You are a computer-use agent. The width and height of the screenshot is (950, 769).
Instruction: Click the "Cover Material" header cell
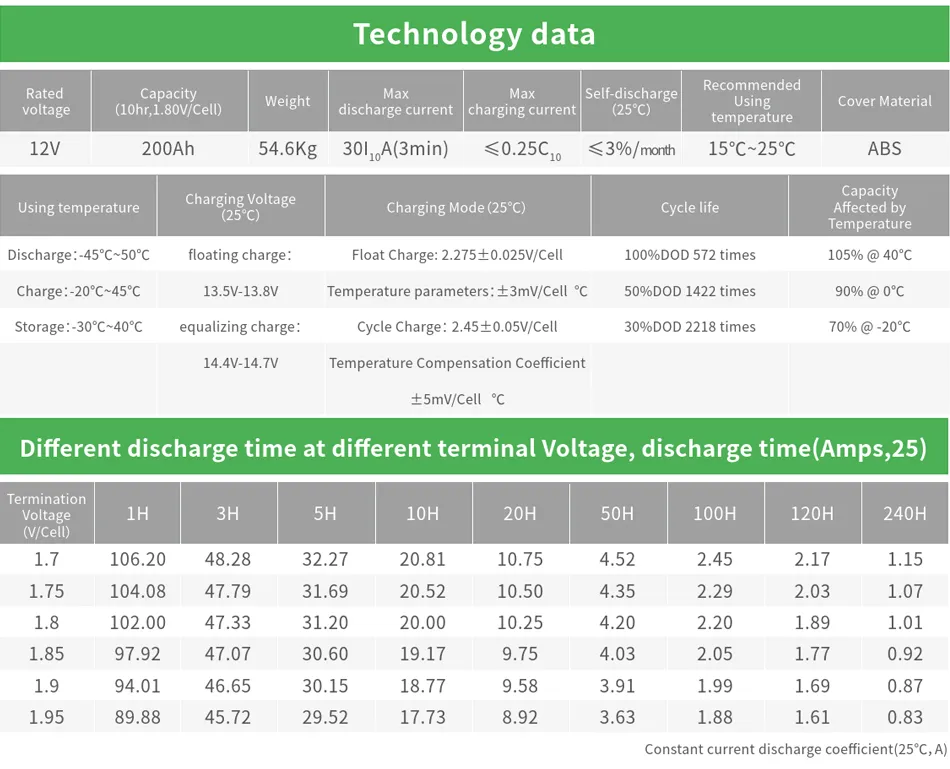(884, 101)
